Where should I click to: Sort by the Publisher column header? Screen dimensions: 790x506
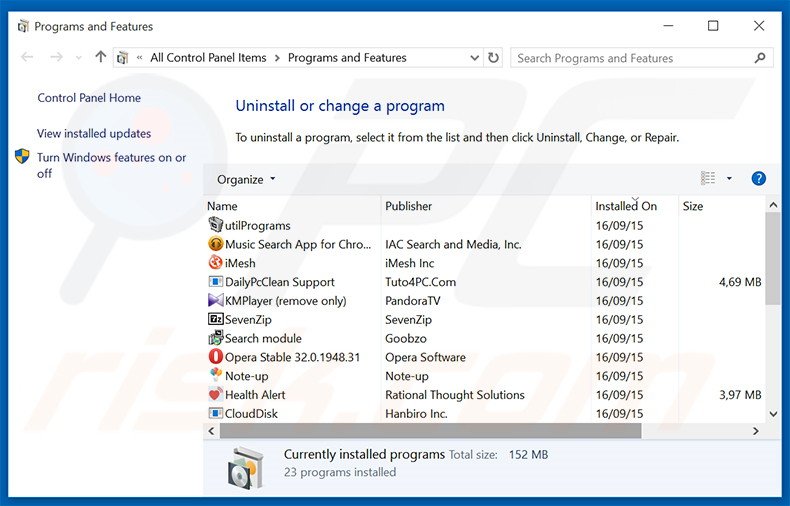tap(486, 206)
